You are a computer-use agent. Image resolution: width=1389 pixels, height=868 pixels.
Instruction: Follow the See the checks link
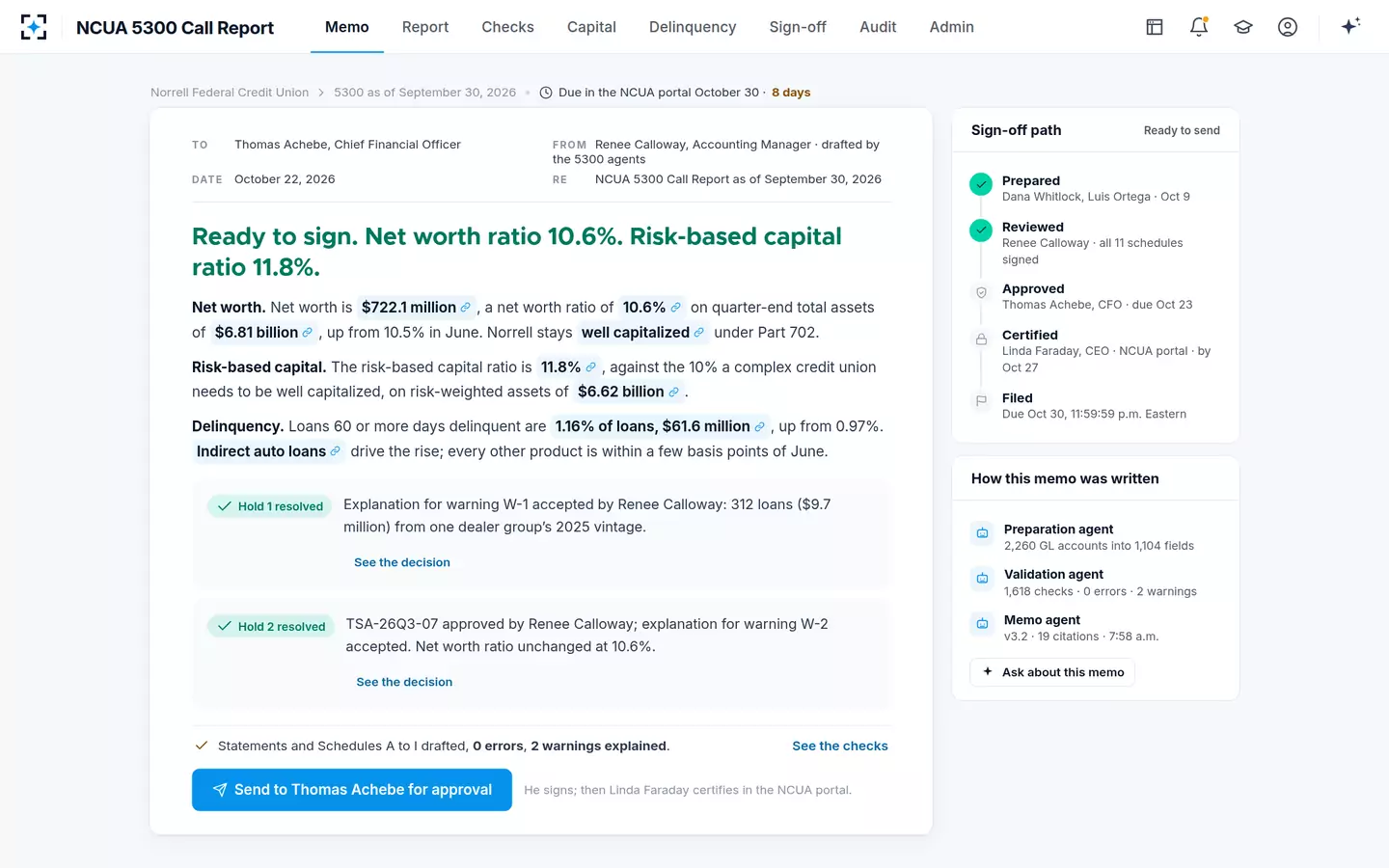tap(840, 746)
